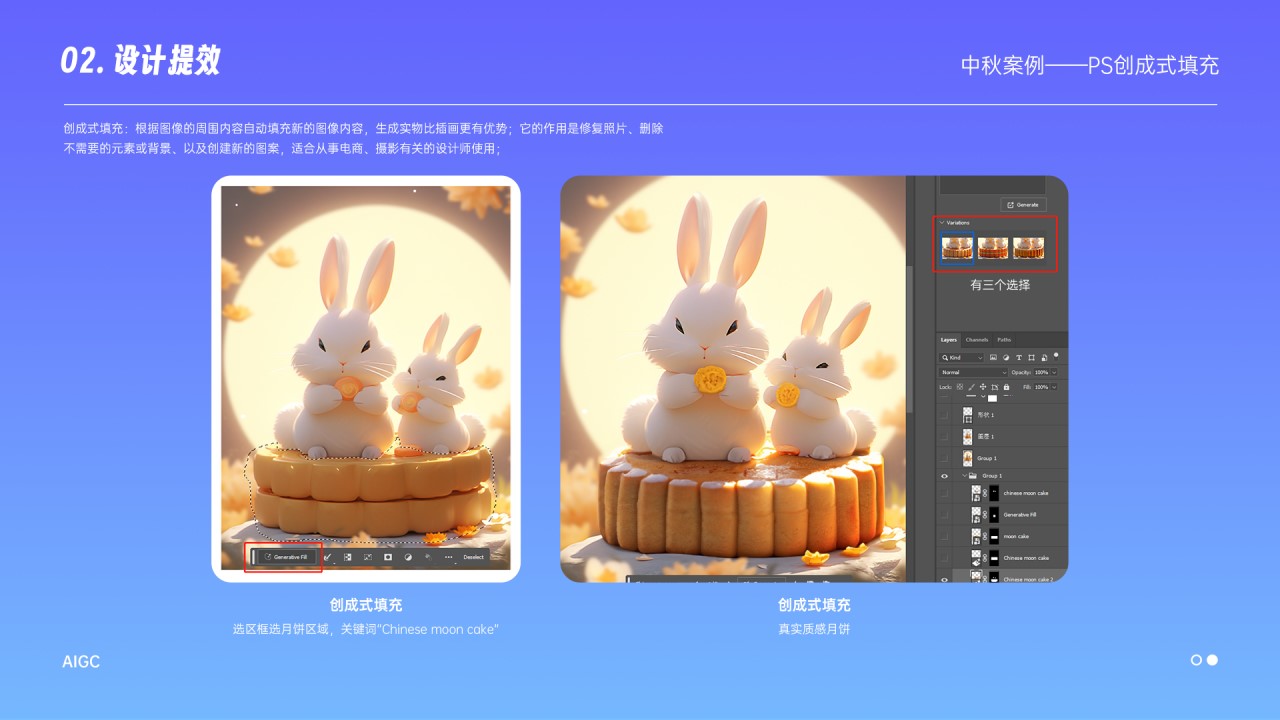
Task: Switch to the Channels tab
Action: point(977,339)
